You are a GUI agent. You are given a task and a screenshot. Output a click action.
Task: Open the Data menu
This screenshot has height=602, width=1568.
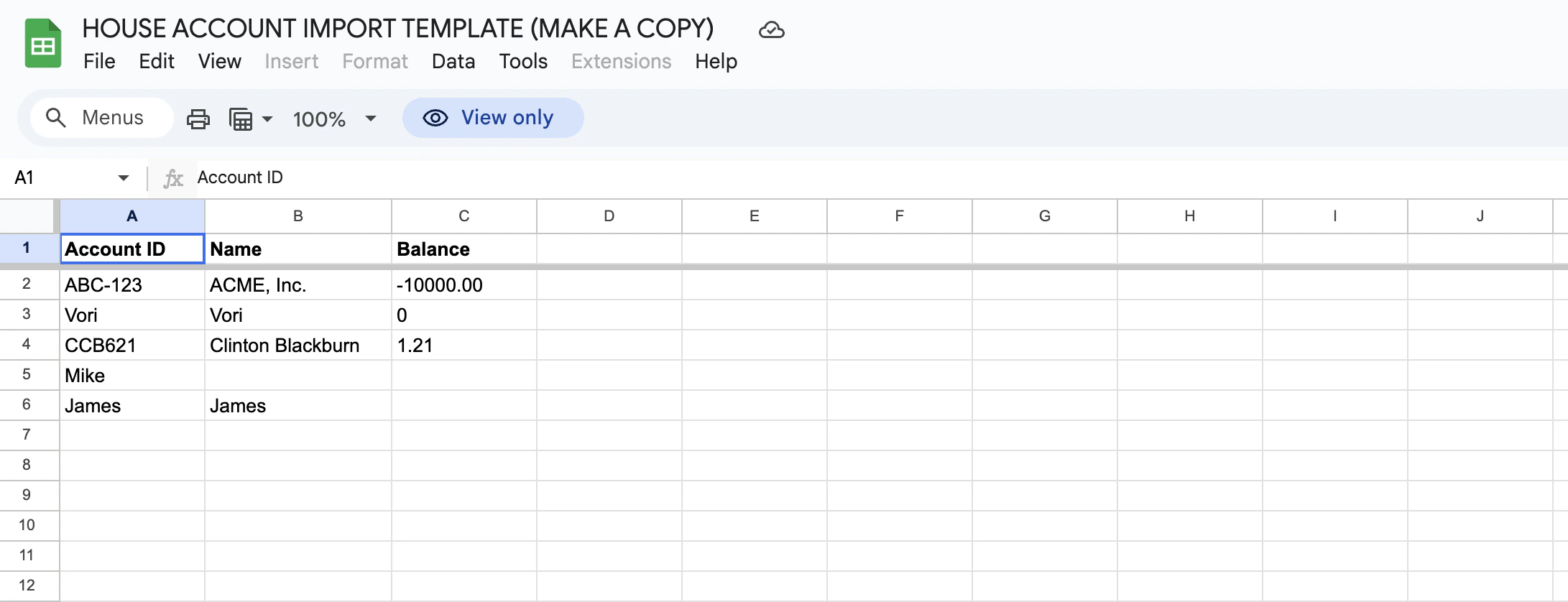(453, 62)
